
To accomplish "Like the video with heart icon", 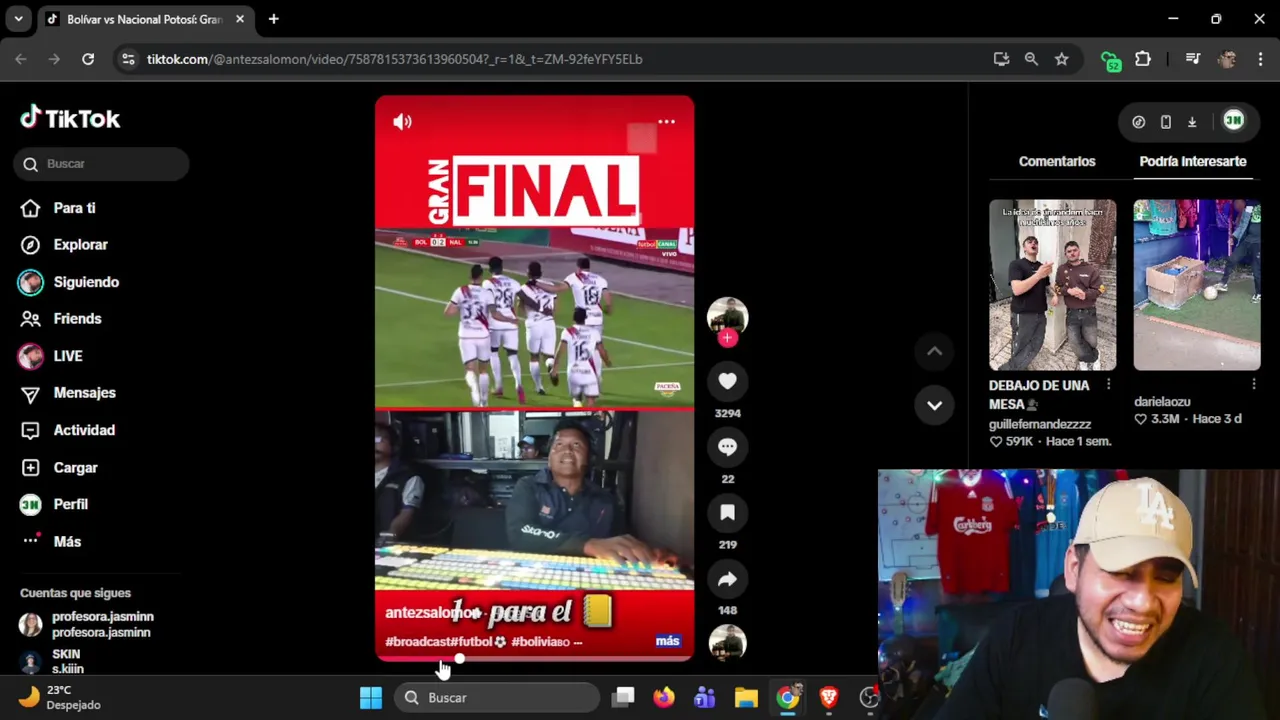I will (727, 381).
